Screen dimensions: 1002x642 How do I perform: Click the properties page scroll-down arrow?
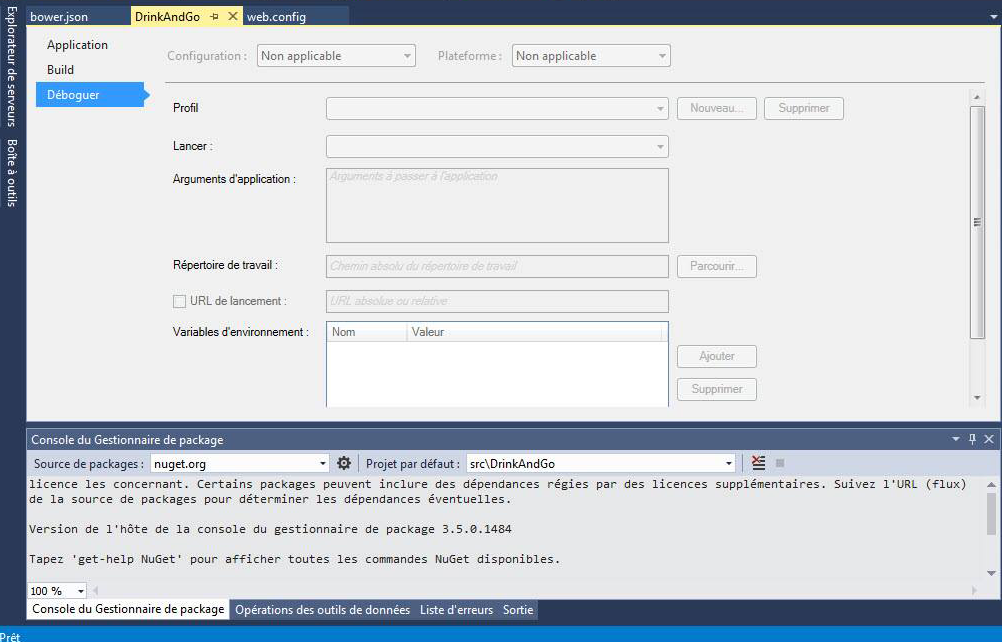(977, 397)
